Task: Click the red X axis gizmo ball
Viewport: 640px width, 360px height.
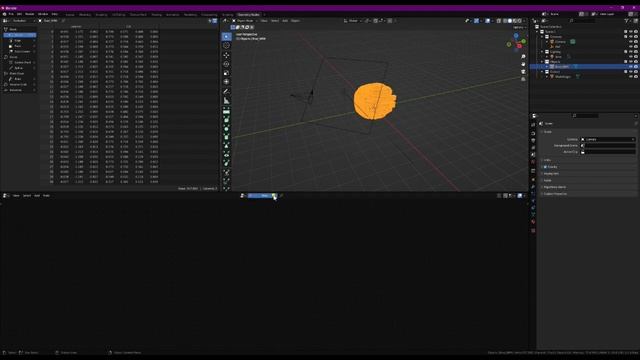Action: [519, 46]
